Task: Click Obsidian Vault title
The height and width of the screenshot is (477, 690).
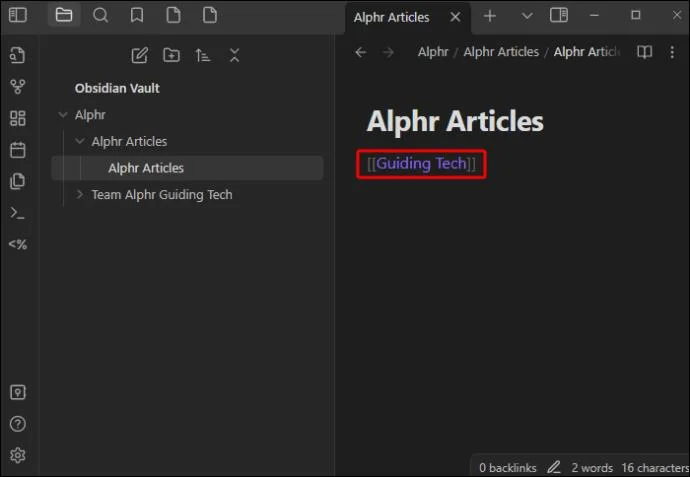Action: [x=117, y=88]
